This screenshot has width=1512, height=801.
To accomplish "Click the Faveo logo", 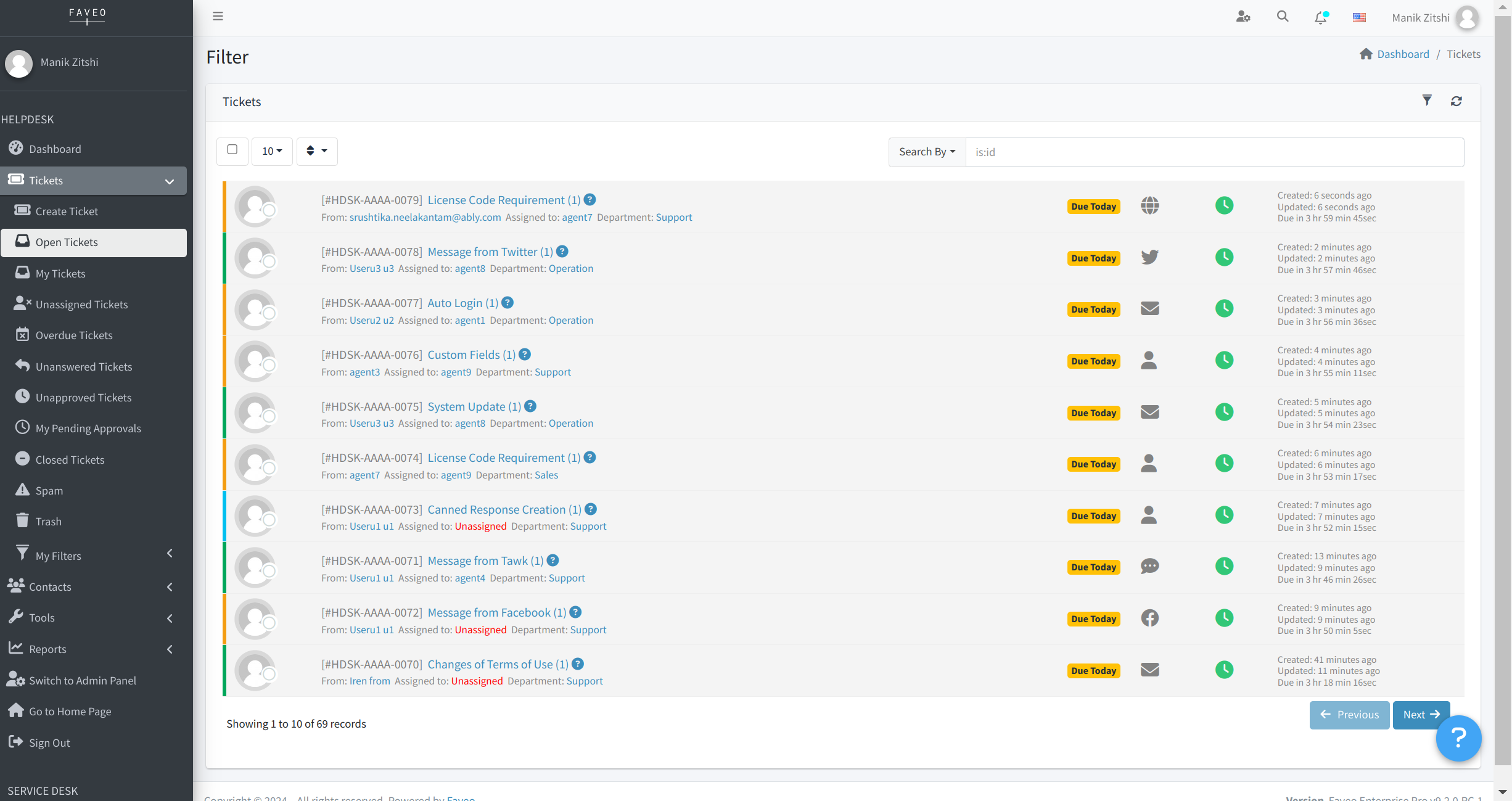I will (x=87, y=15).
